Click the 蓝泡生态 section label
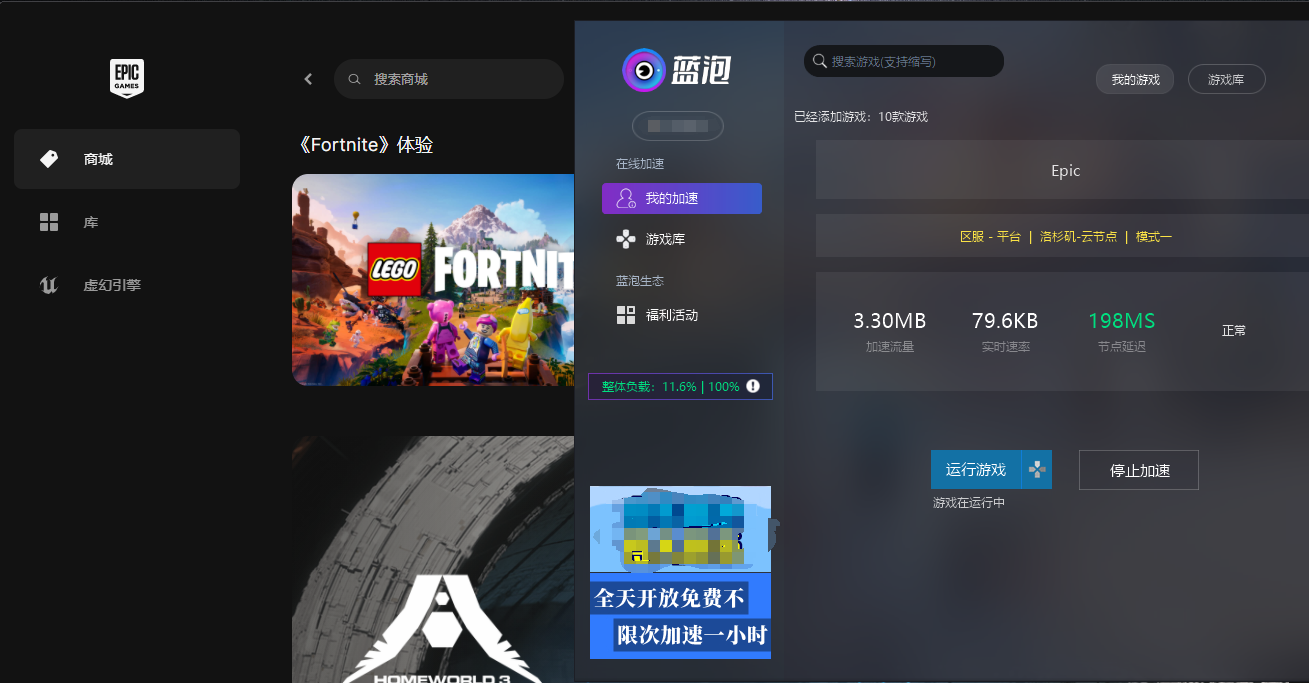The width and height of the screenshot is (1309, 683). click(640, 281)
